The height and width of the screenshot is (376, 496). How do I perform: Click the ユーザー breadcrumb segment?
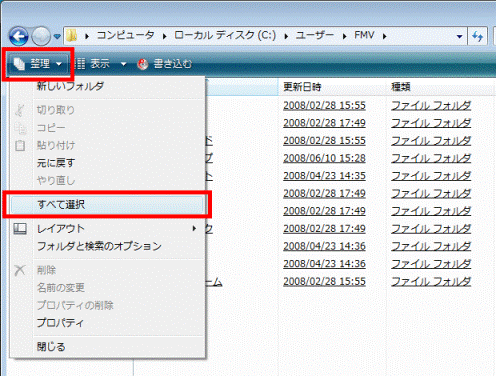pos(315,35)
